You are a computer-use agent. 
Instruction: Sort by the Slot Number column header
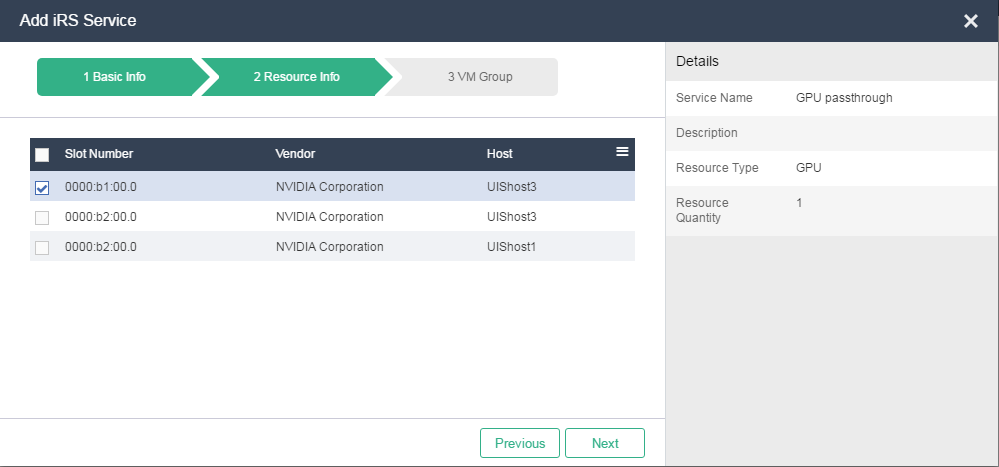99,154
